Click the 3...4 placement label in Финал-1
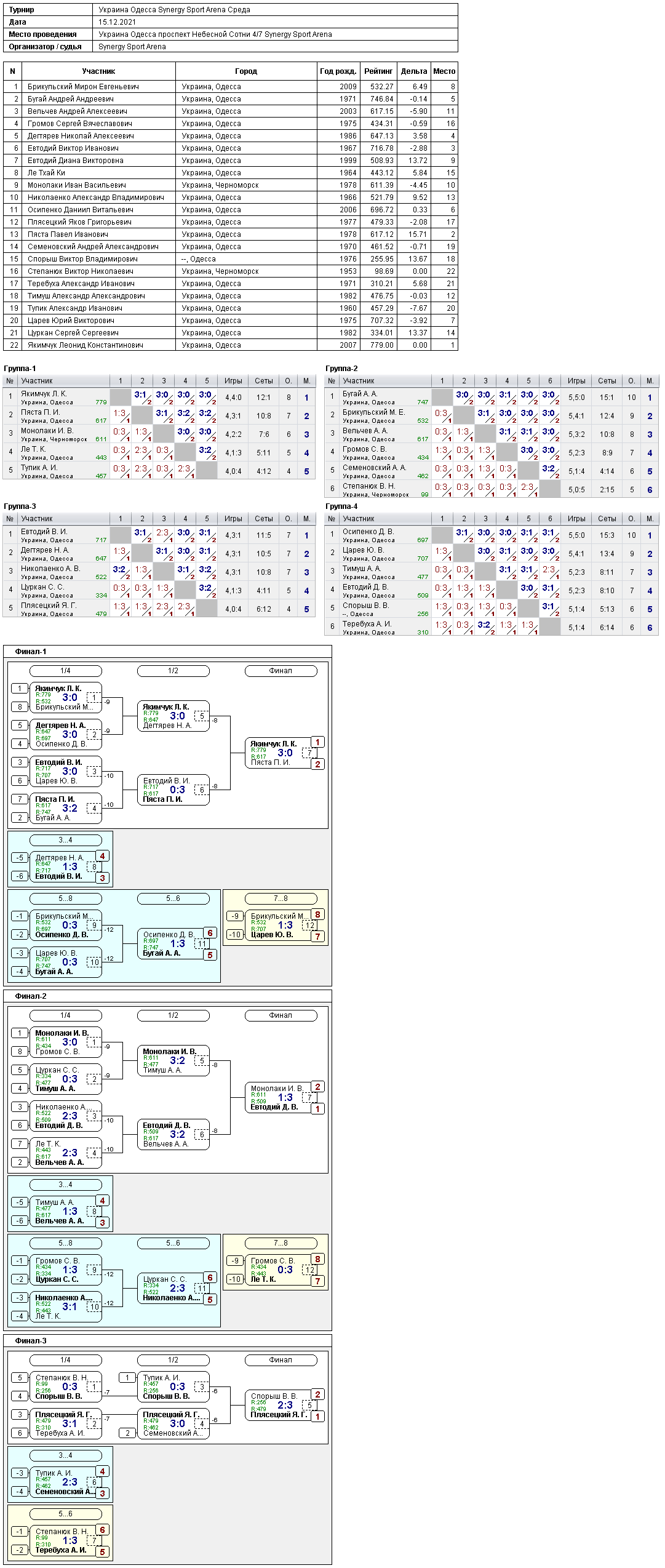Screen dimensions: 665x1568 65,840
